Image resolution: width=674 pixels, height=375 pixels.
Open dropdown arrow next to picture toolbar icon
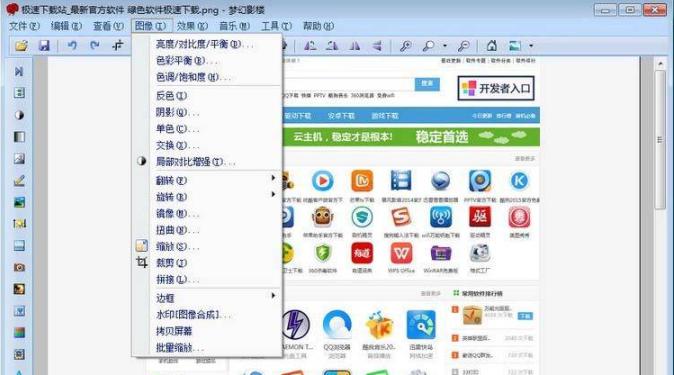pos(531,46)
